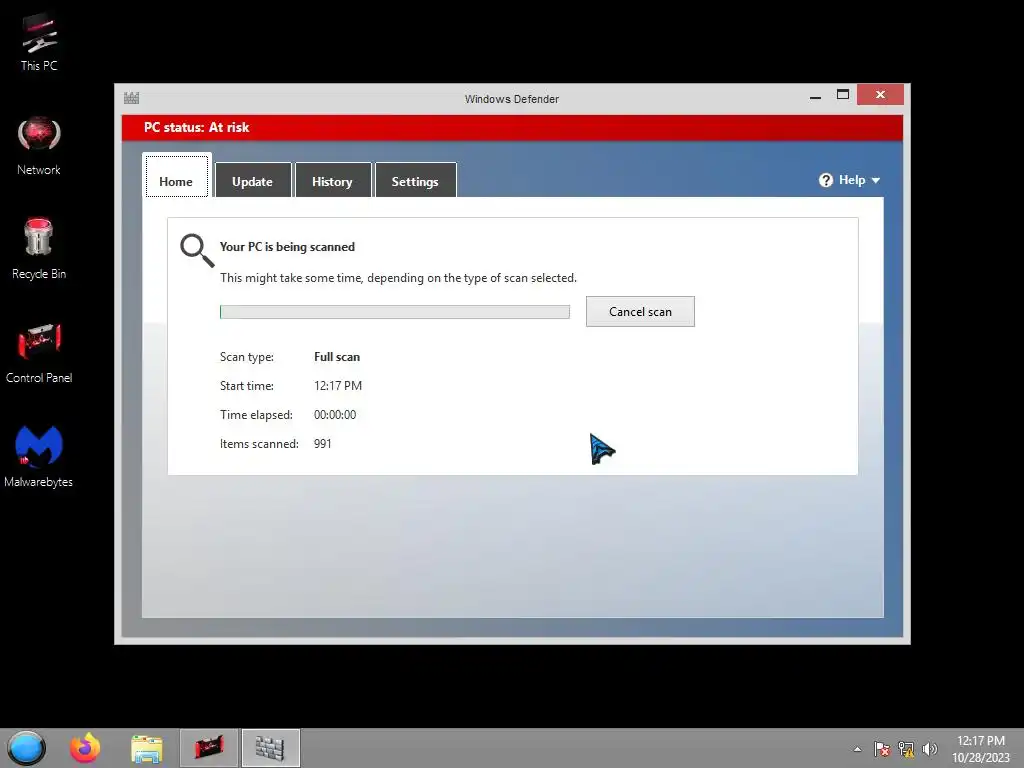Open This PC desktop icon
Image resolution: width=1024 pixels, height=768 pixels.
click(39, 42)
